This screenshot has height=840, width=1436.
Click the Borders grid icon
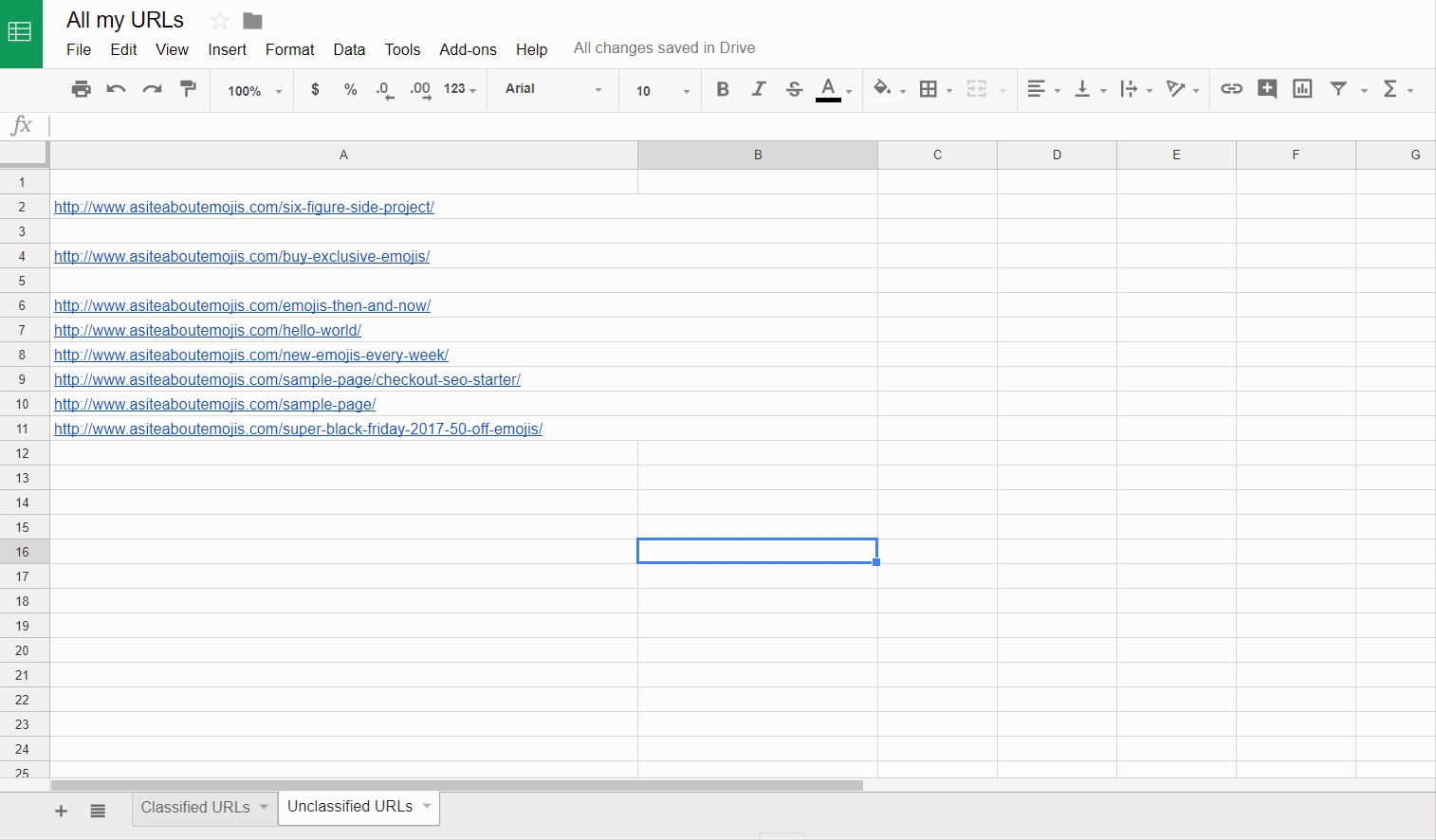click(929, 89)
